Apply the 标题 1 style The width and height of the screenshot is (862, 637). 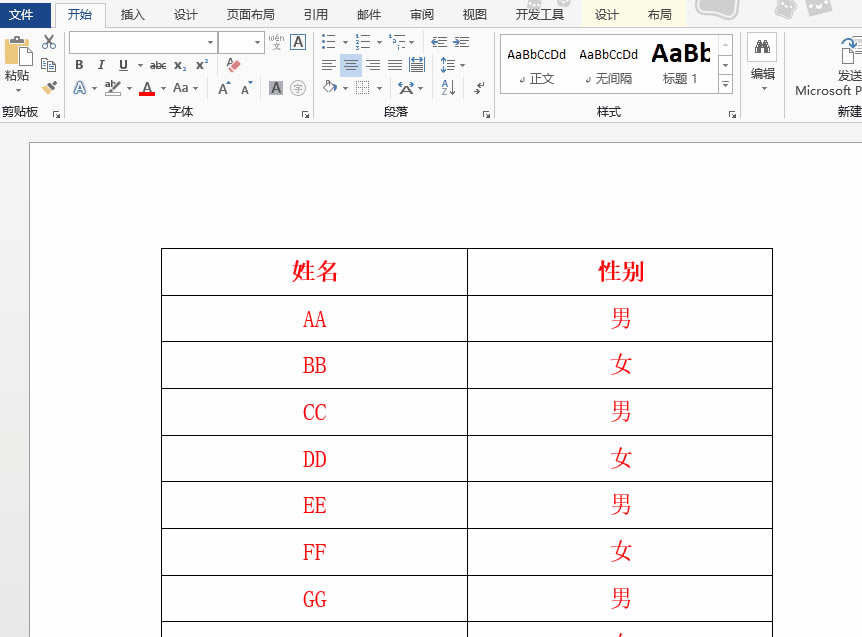click(681, 64)
